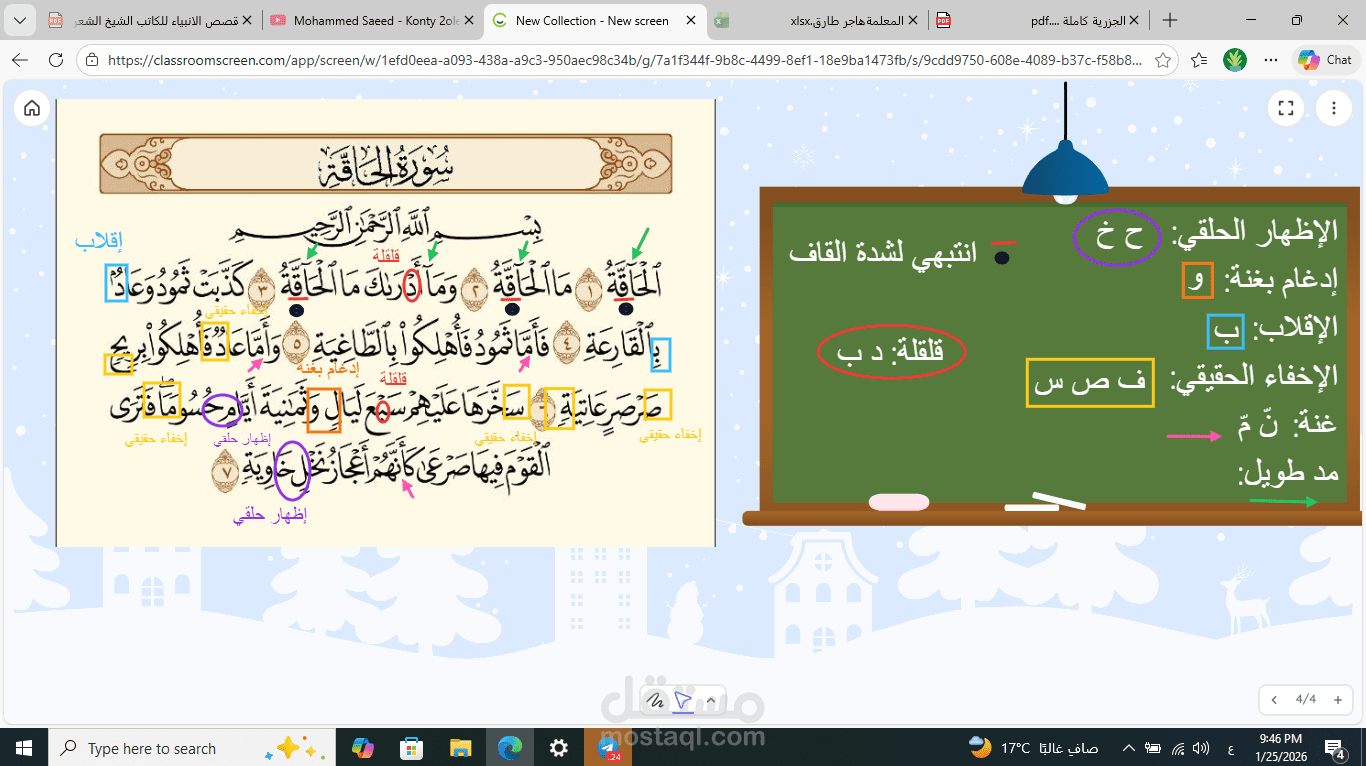
Task: Open the Windows Start menu
Action: 24,748
